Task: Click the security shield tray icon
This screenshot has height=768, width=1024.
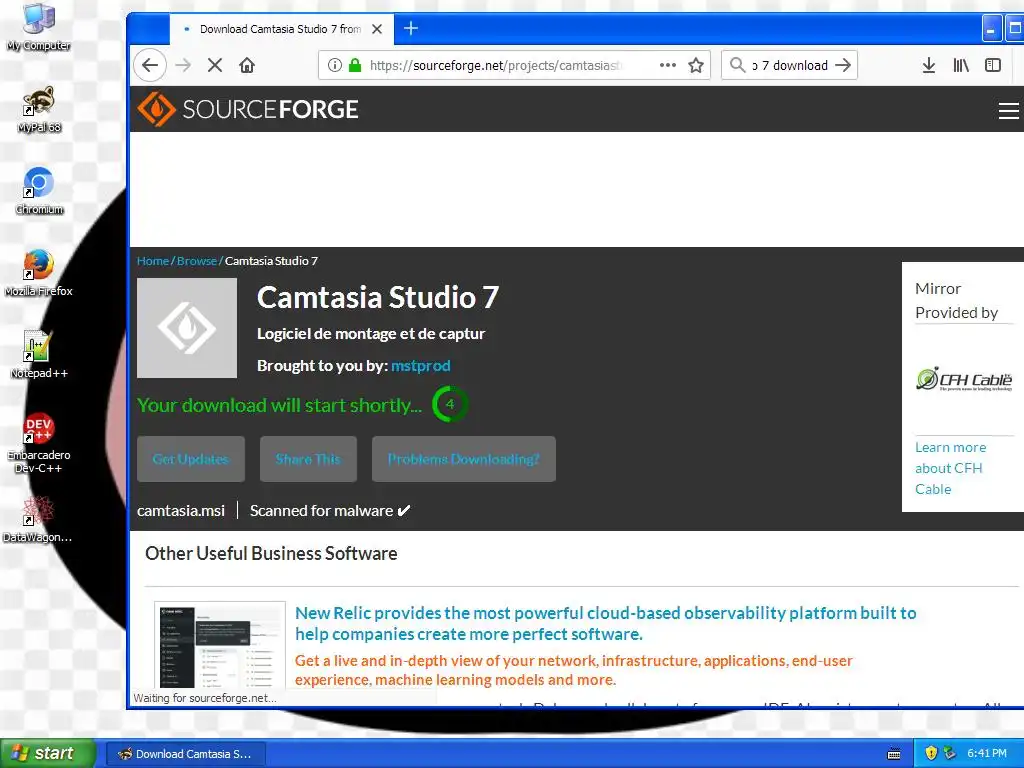Action: [931, 753]
